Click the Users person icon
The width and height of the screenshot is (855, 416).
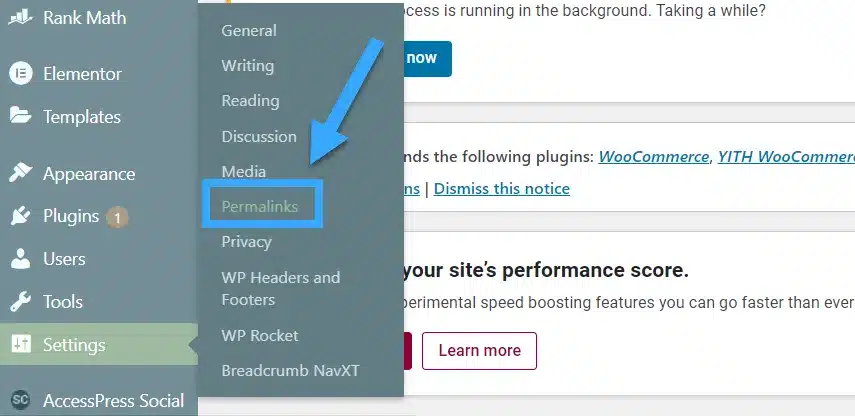pos(20,259)
